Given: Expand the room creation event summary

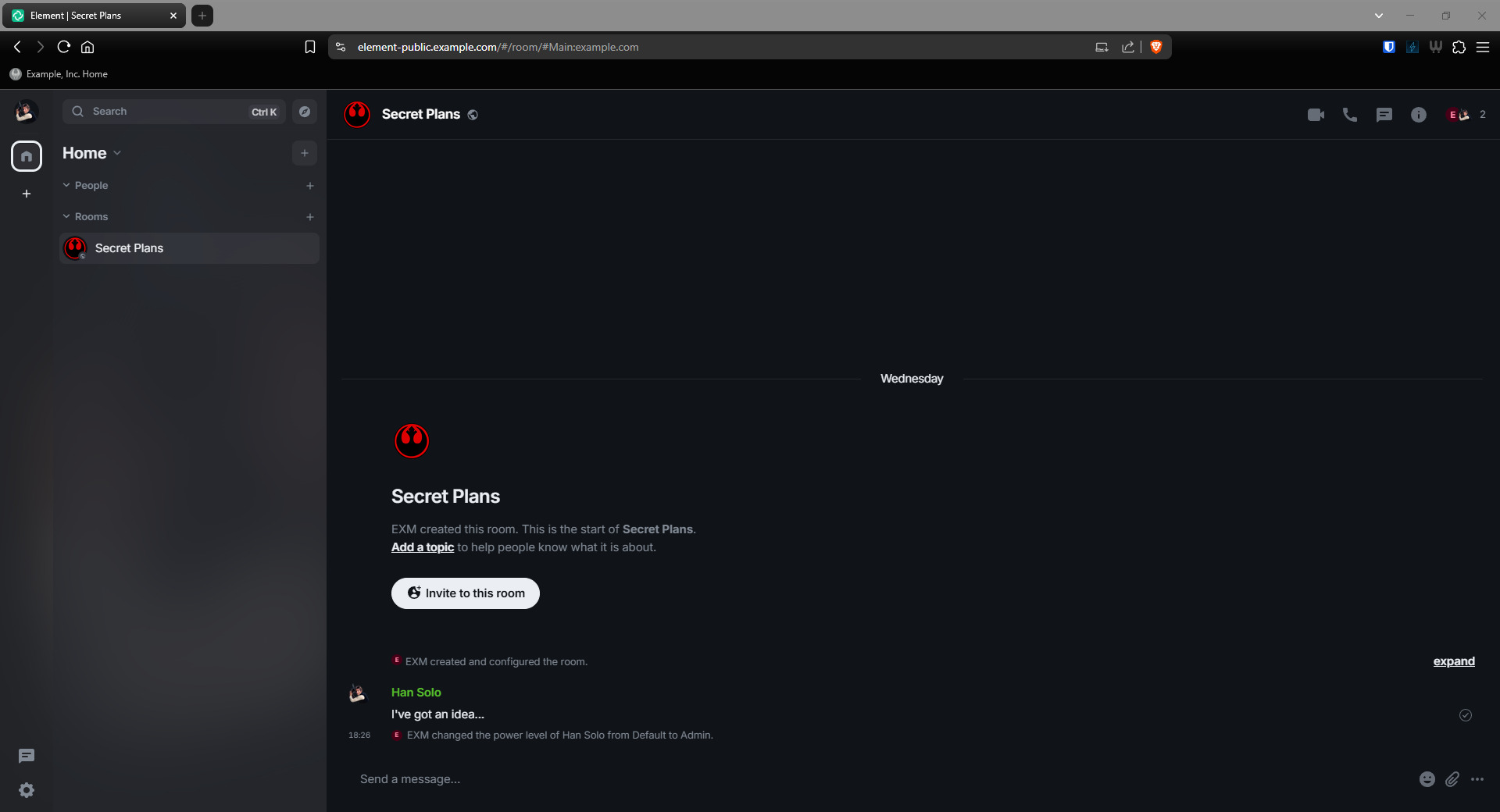Looking at the screenshot, I should click(x=1453, y=661).
